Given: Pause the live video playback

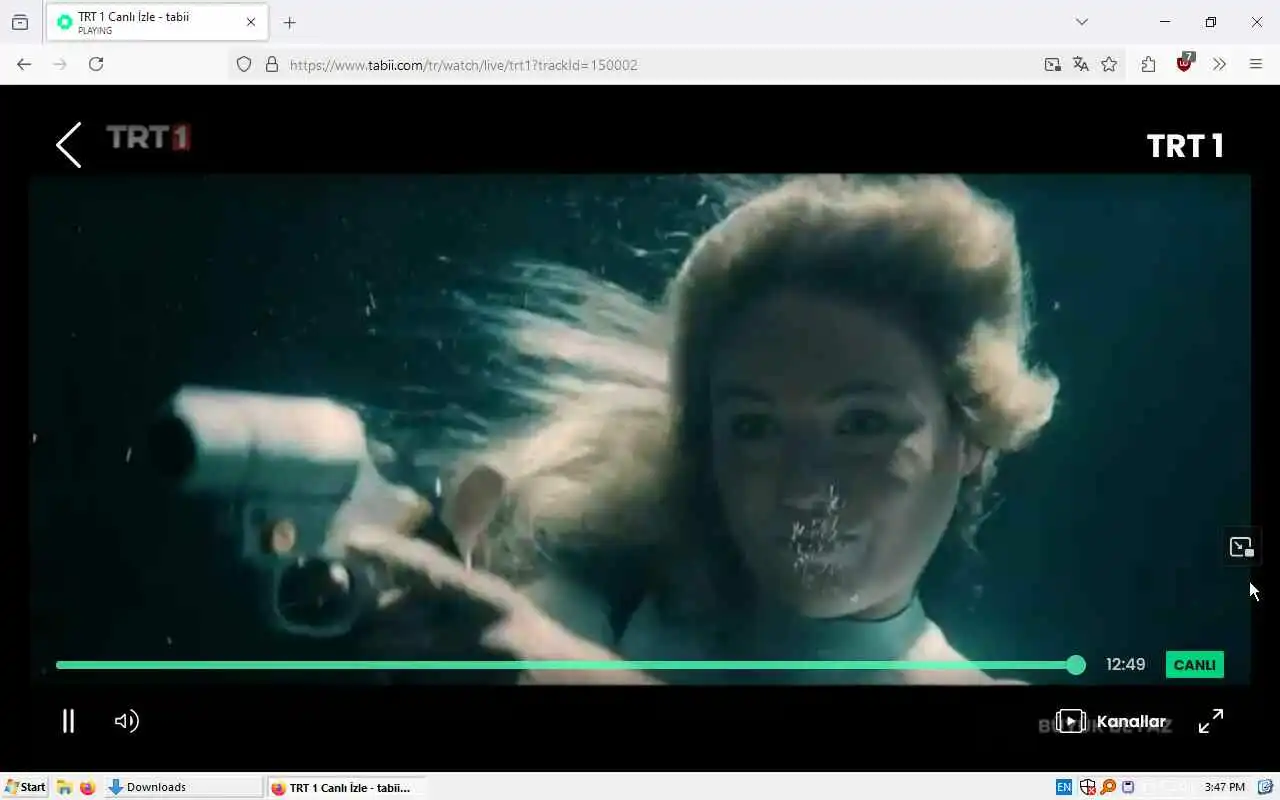Looking at the screenshot, I should click(68, 721).
